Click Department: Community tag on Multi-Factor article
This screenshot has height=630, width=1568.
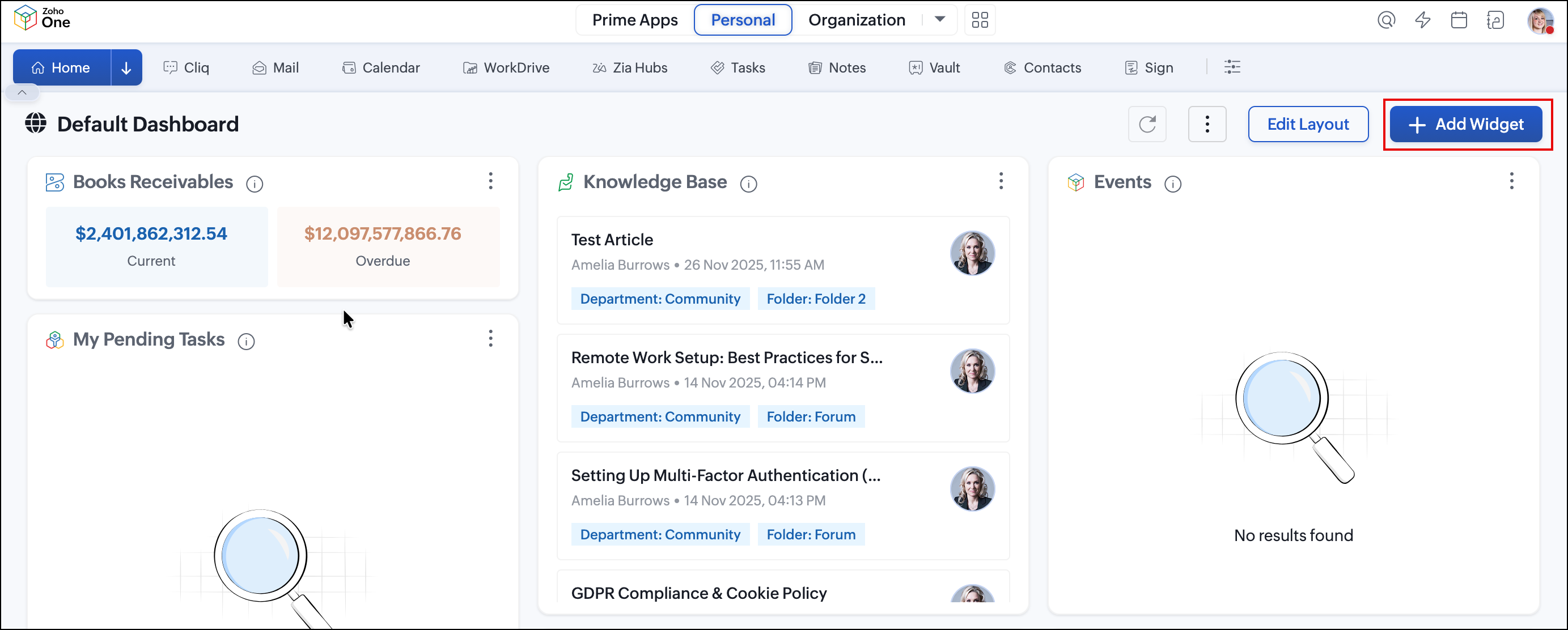[660, 534]
